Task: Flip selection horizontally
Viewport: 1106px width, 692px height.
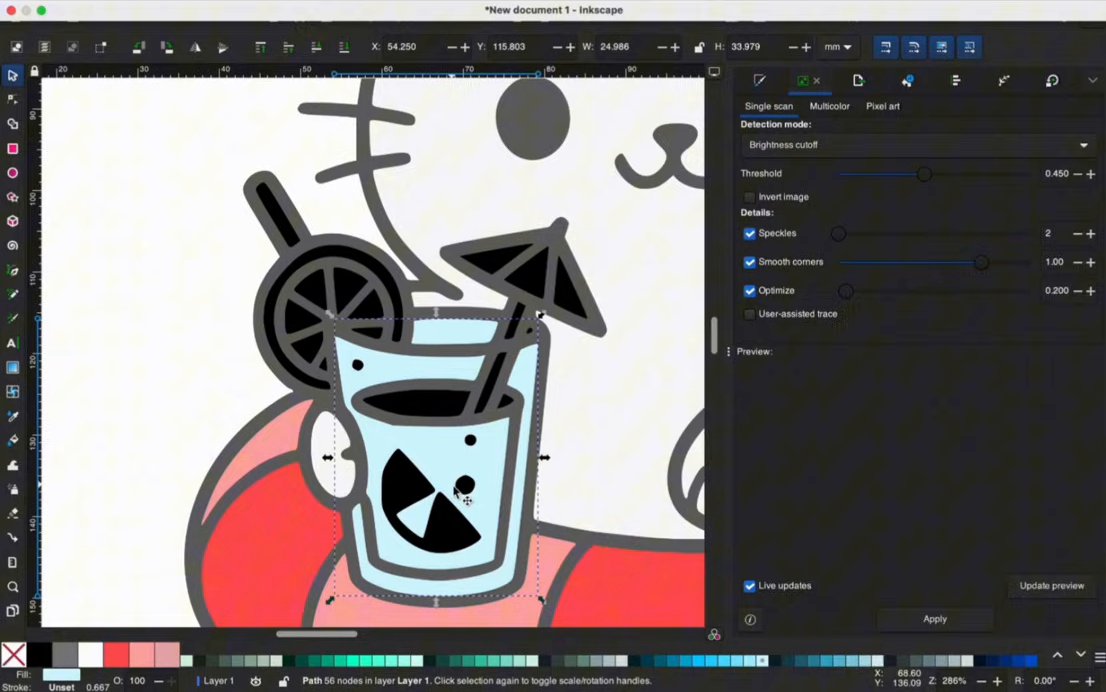Action: [x=195, y=47]
